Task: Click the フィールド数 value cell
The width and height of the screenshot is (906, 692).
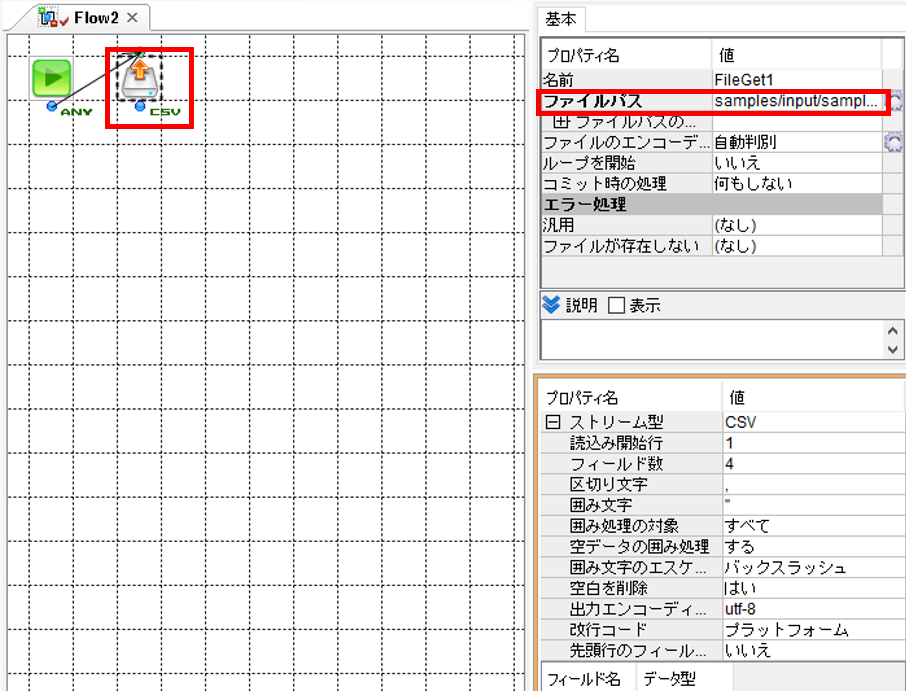Action: click(x=814, y=463)
